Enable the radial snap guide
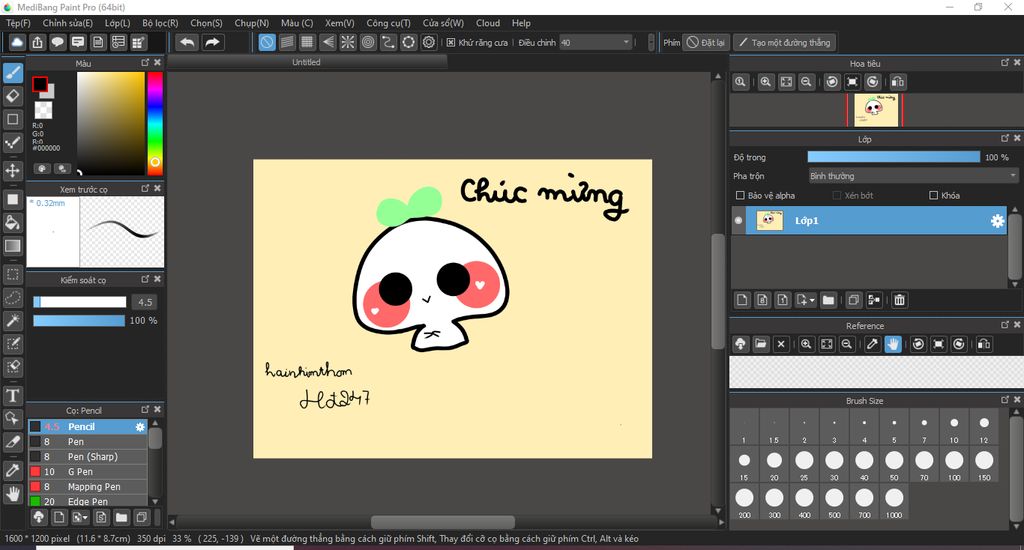 (x=347, y=42)
